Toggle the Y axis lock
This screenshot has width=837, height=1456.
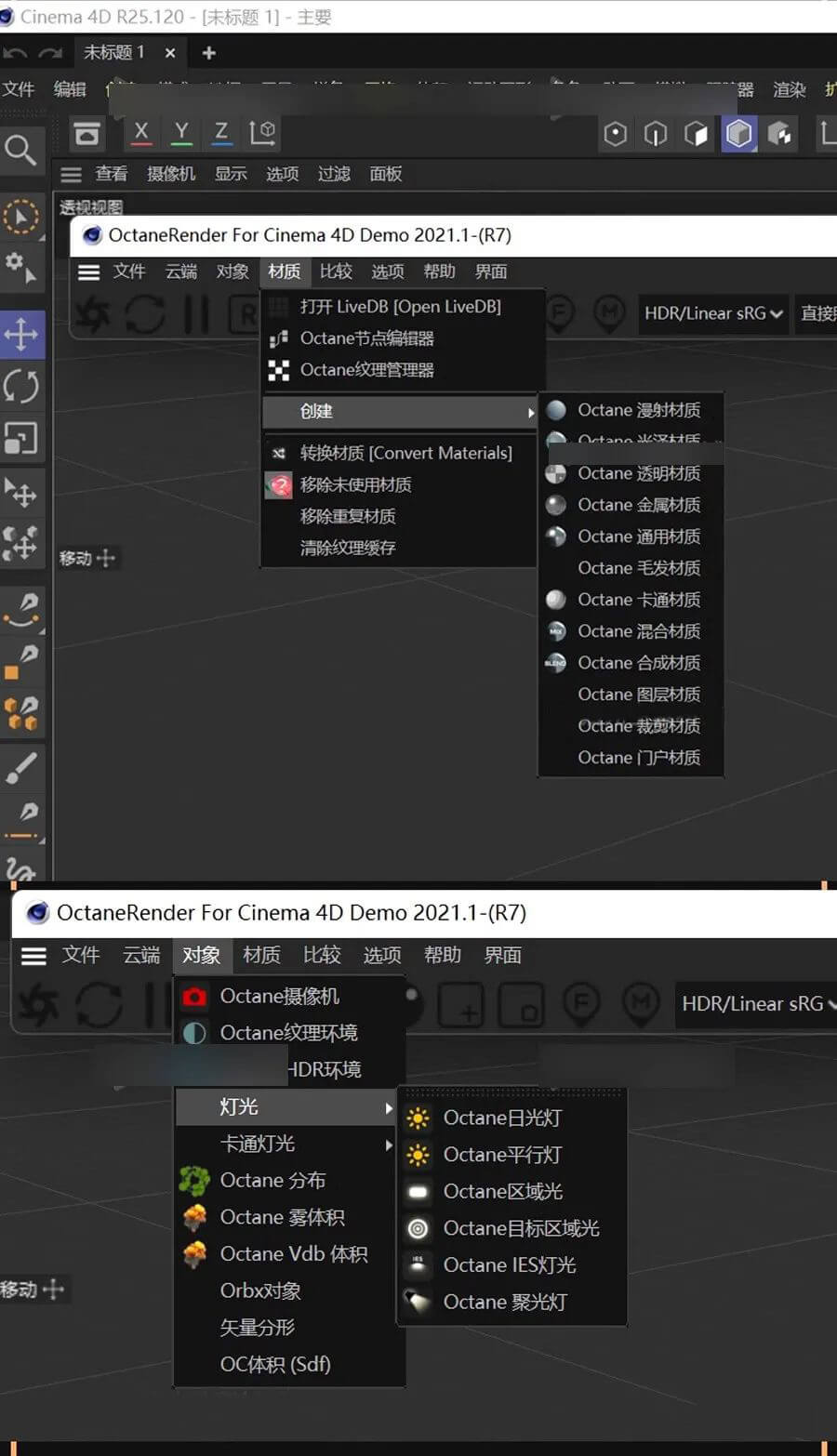pos(180,133)
